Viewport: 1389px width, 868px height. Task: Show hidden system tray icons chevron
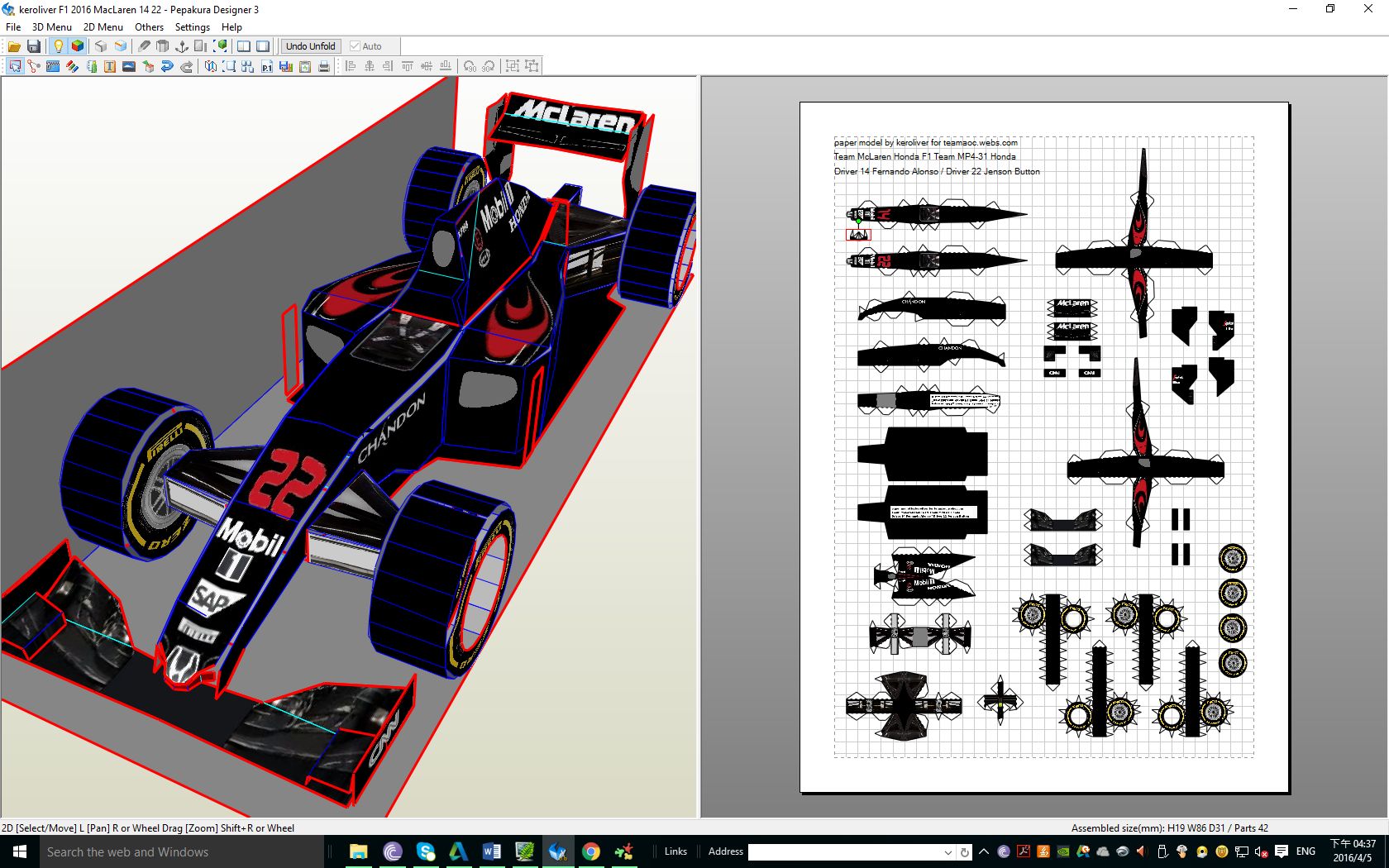tap(984, 851)
